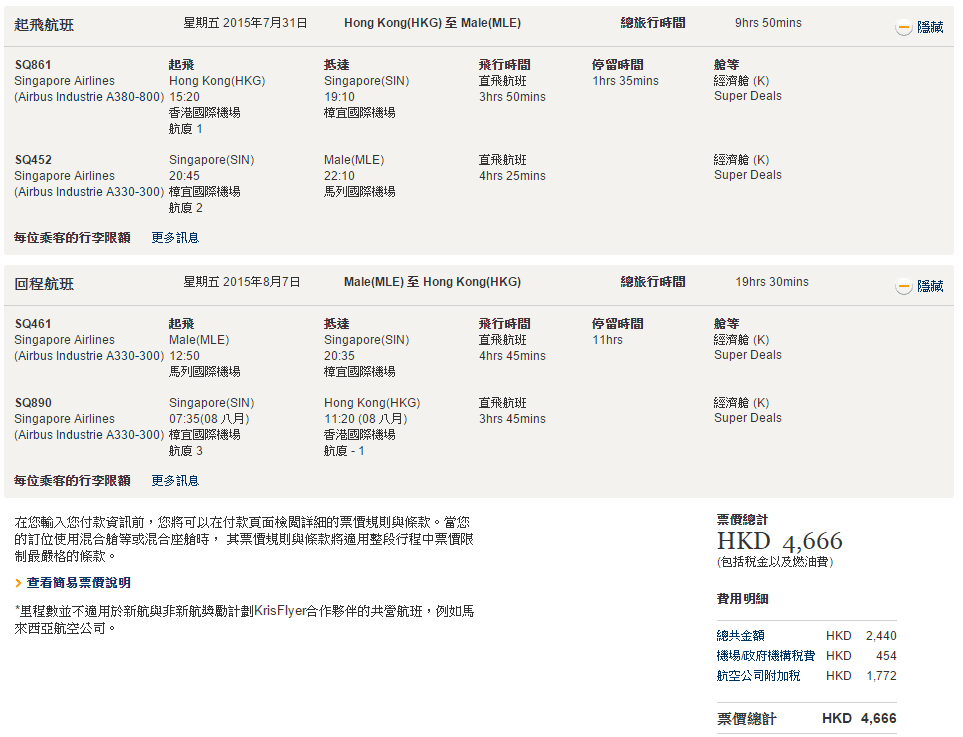Viewport: 963px width, 737px height.
Task: Click the large HKD 4,666 total fare
Action: click(x=779, y=542)
